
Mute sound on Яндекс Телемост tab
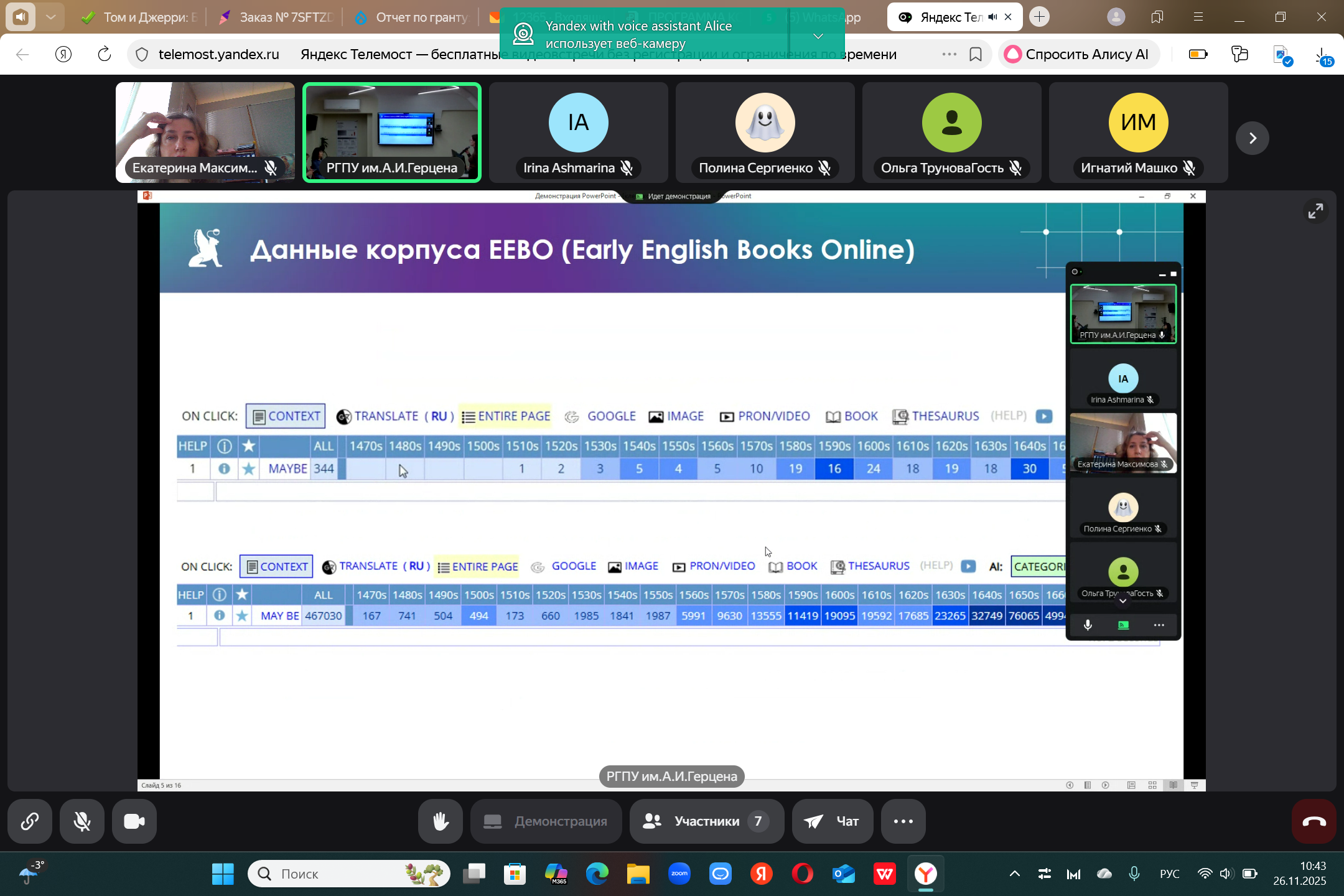point(992,17)
